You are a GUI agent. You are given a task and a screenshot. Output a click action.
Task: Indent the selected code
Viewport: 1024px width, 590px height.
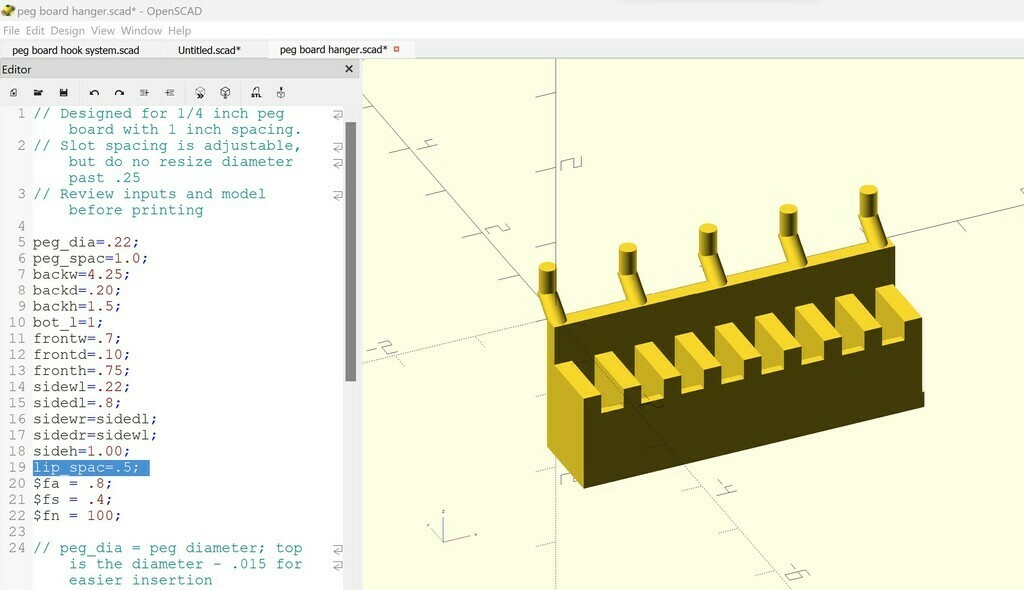[170, 92]
